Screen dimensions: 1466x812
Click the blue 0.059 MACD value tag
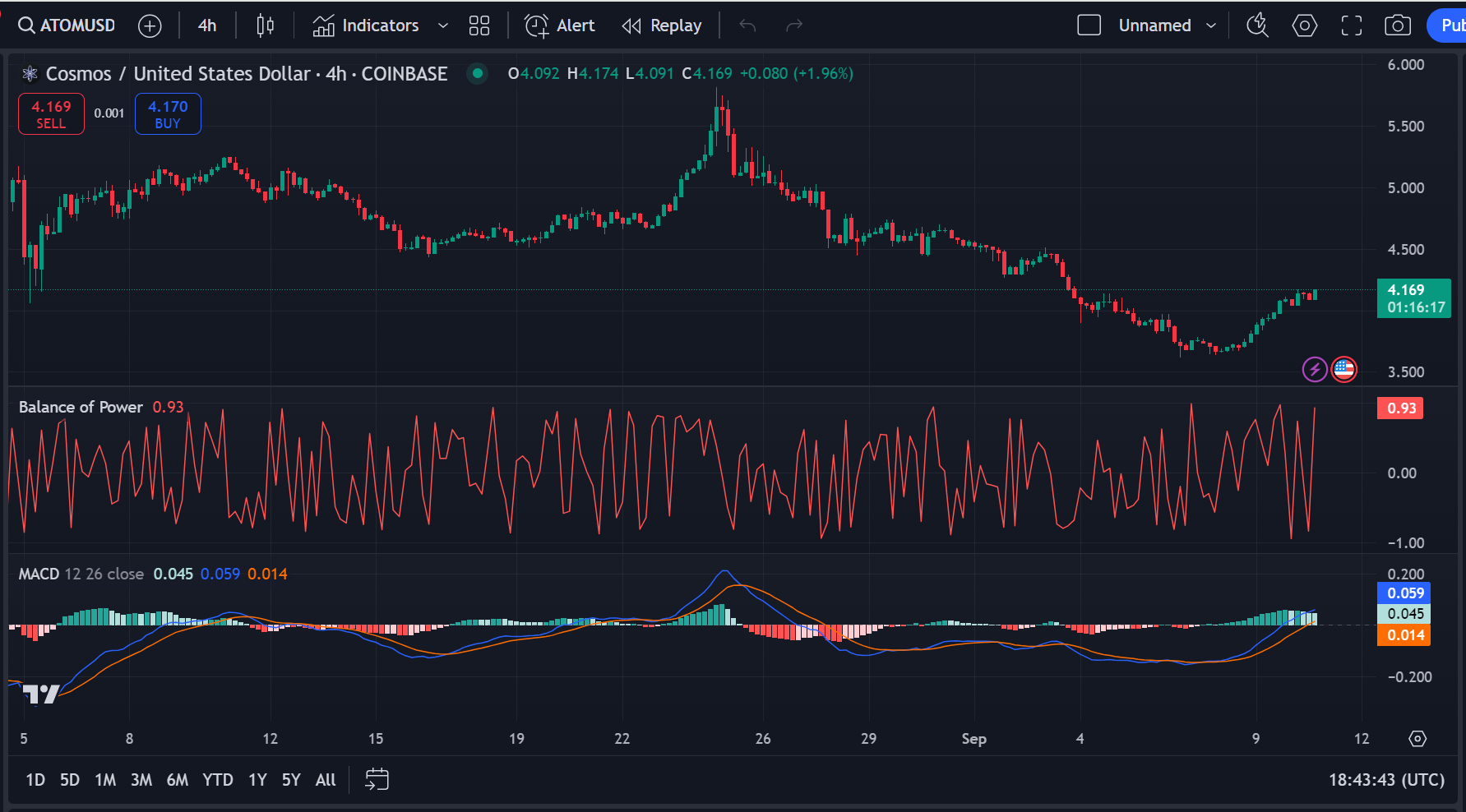pos(1404,593)
